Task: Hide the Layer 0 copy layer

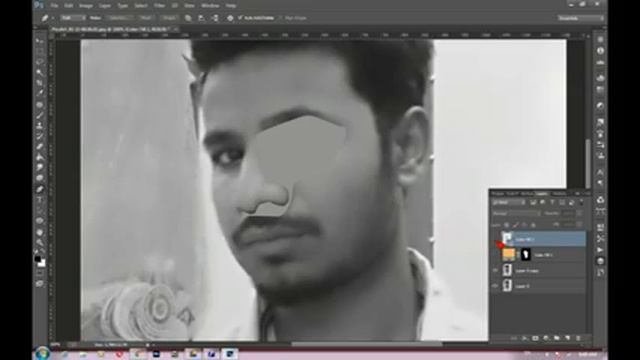Action: [495, 270]
